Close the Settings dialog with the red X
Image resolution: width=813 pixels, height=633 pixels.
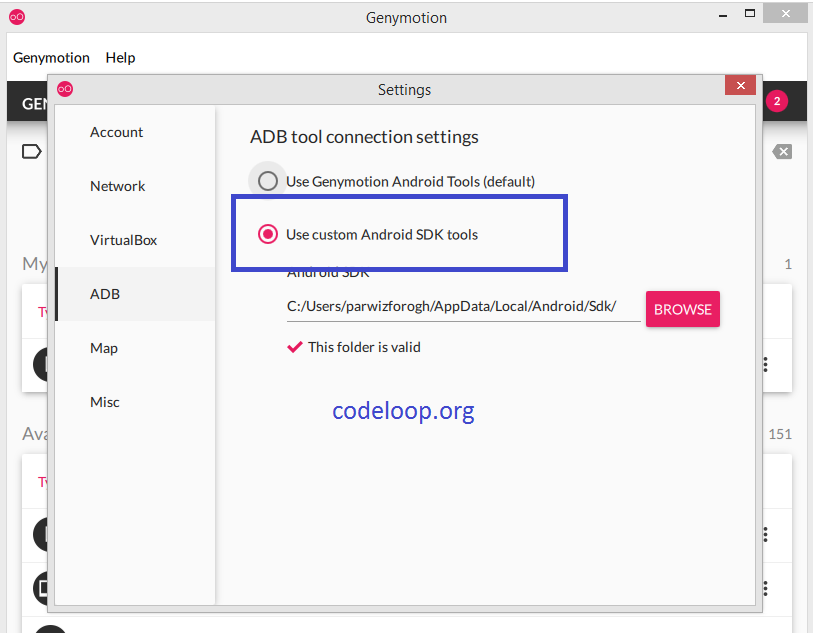[740, 86]
